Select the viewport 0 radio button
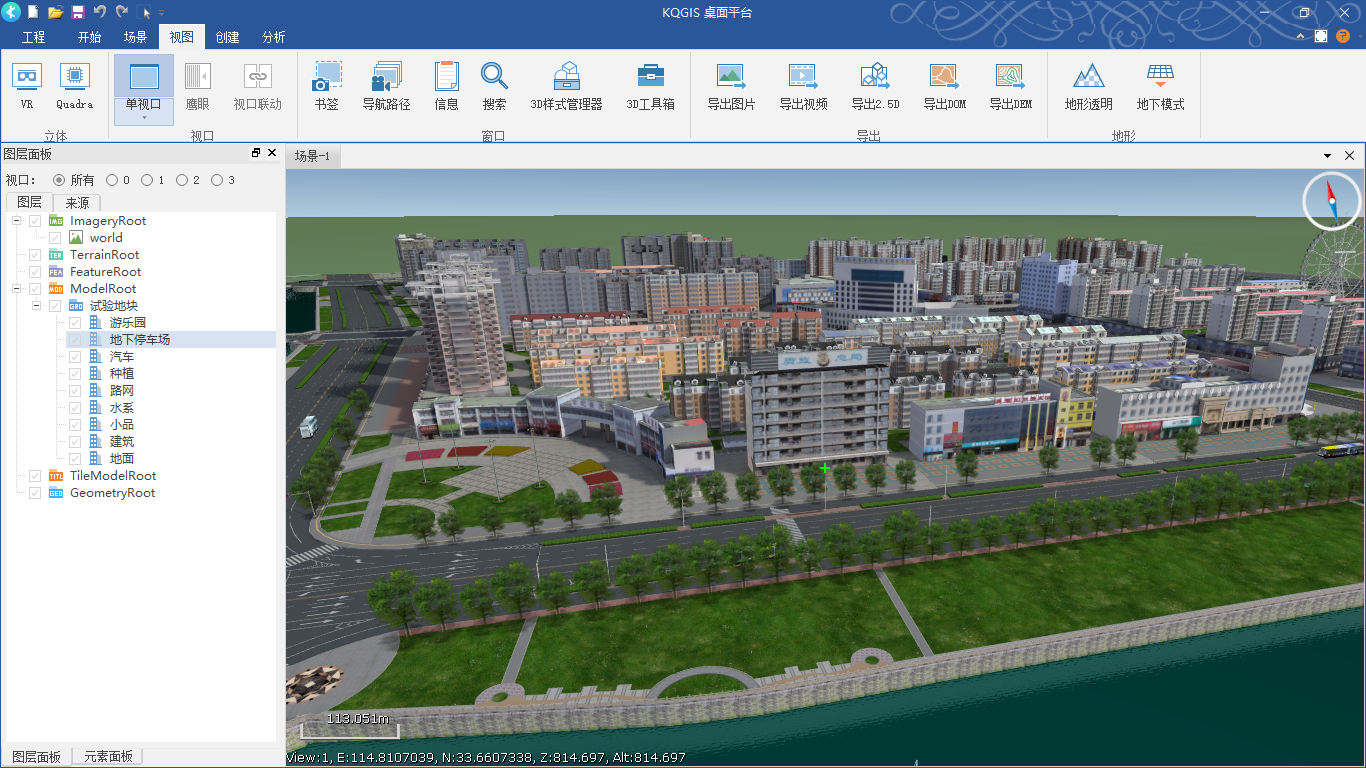The width and height of the screenshot is (1366, 768). click(110, 180)
